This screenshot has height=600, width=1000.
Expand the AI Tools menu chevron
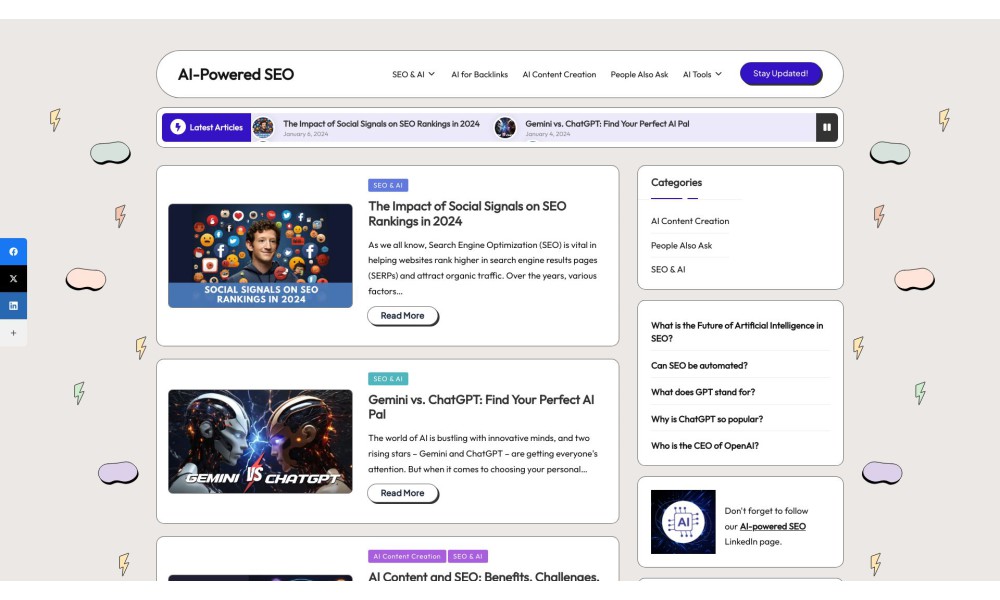click(719, 74)
